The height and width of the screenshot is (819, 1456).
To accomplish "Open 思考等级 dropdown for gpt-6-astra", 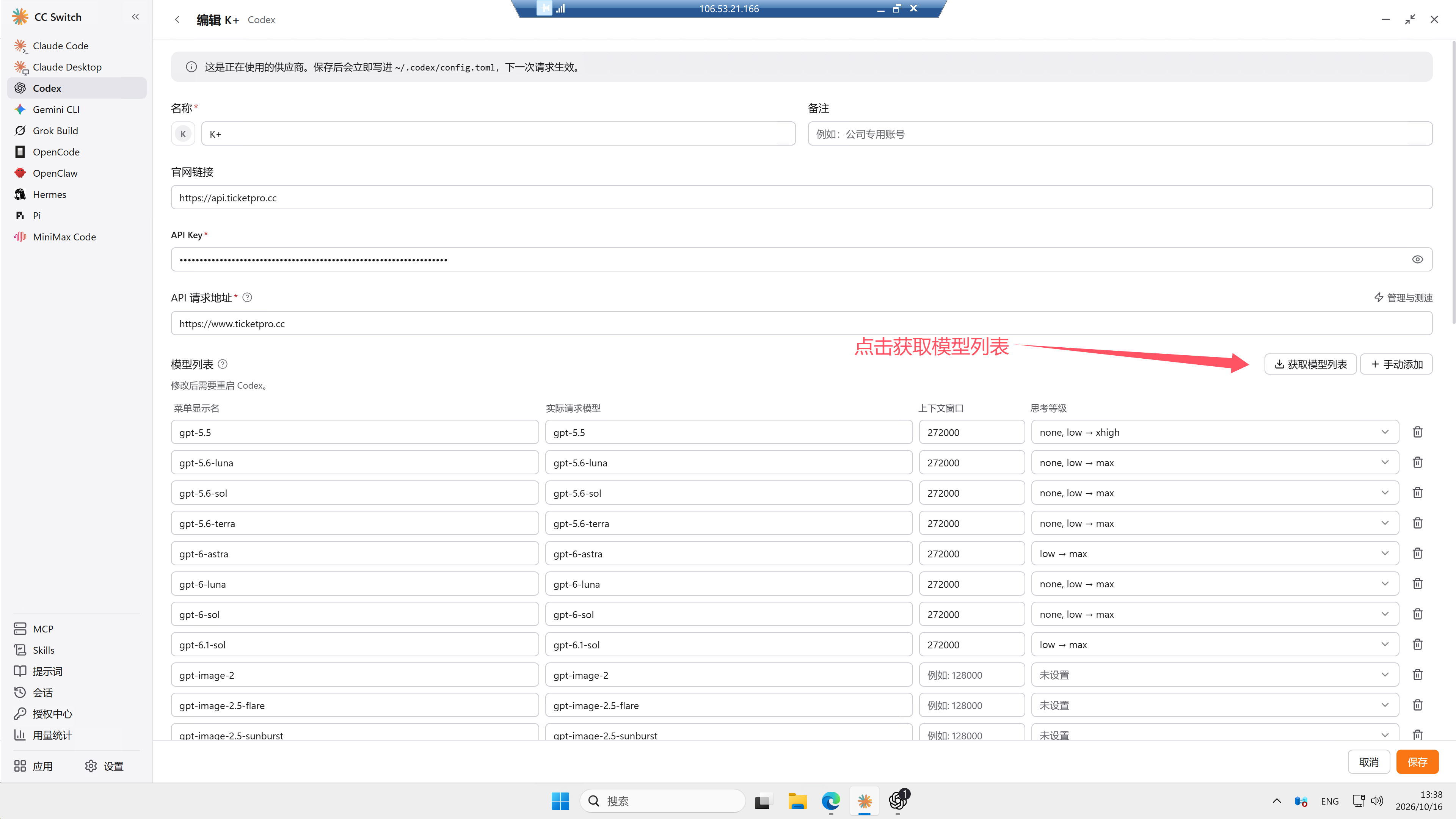I will (x=1214, y=553).
